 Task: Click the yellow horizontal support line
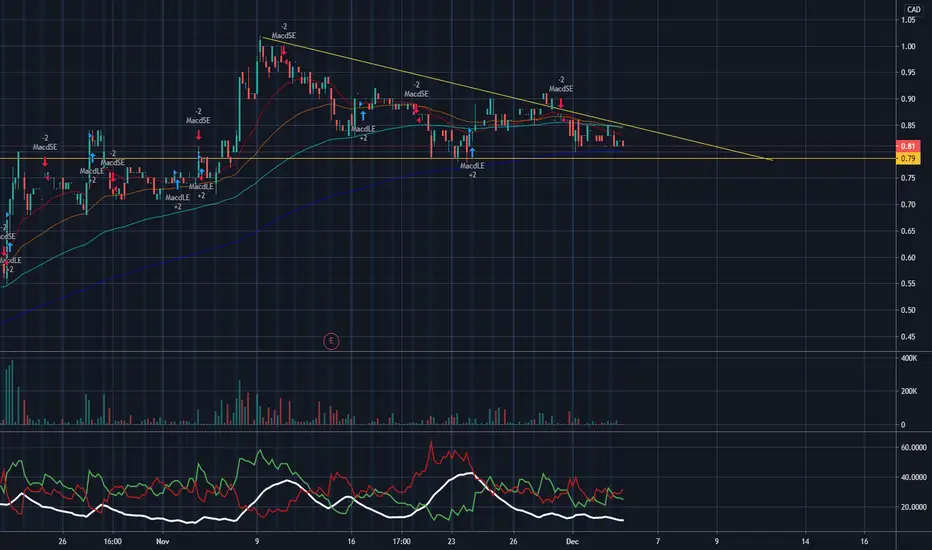tap(446, 159)
